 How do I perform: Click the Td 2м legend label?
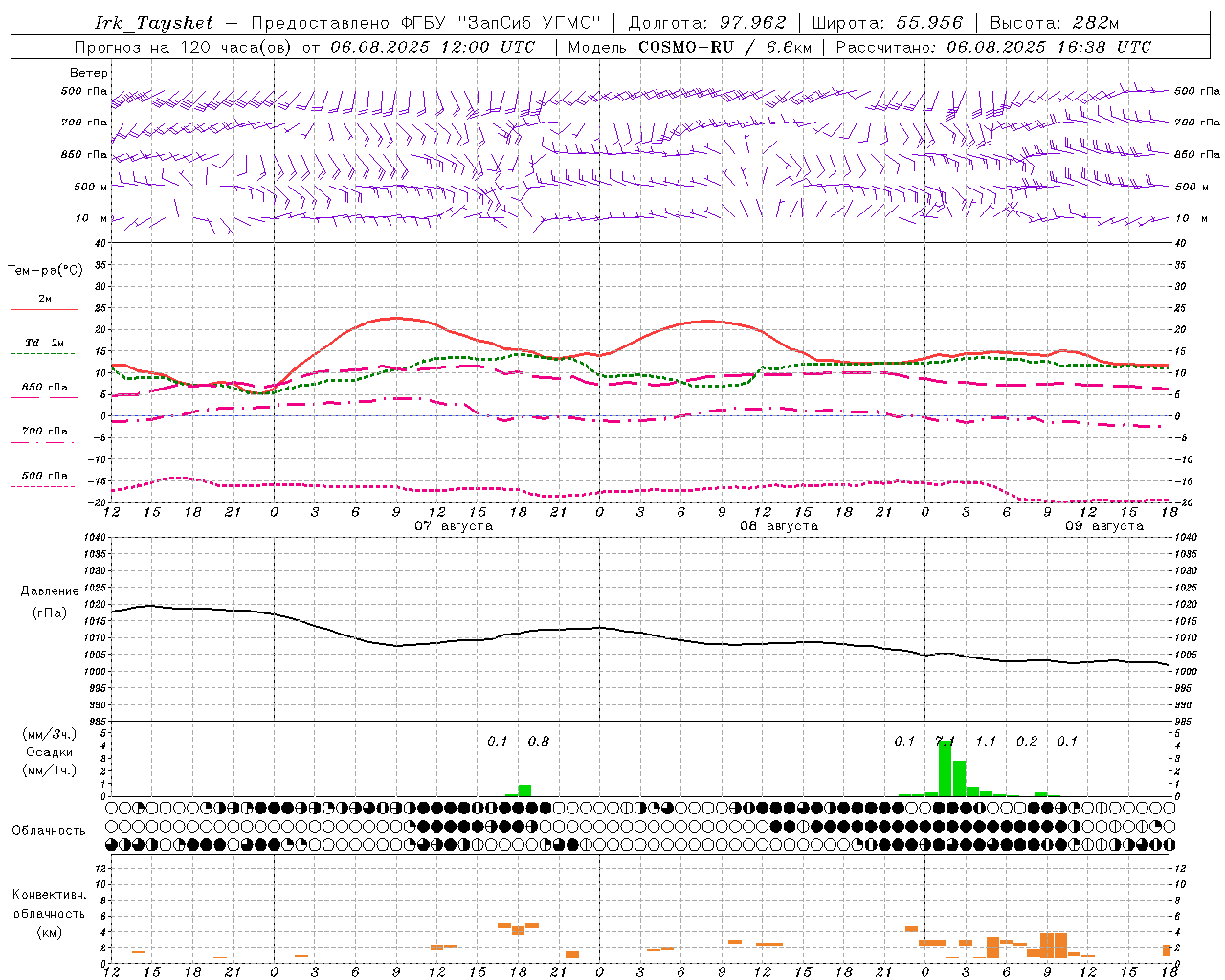click(x=44, y=343)
